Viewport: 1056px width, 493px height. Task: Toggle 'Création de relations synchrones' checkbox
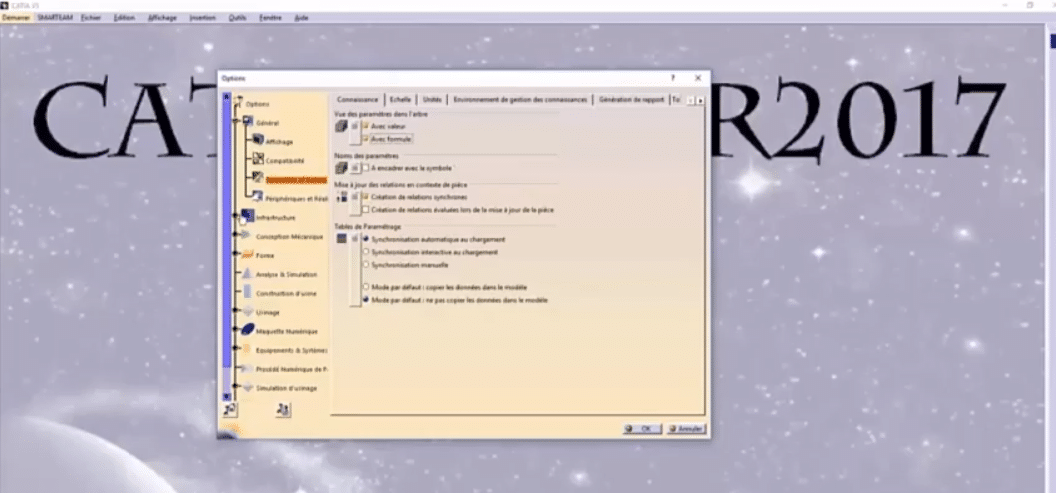(366, 197)
